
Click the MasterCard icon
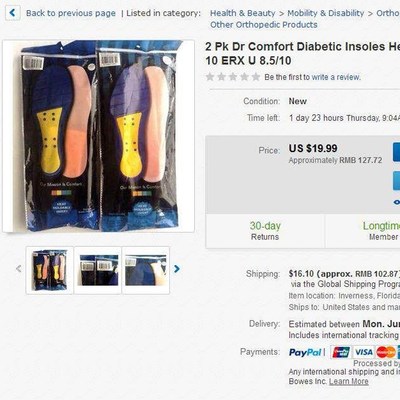tap(386, 352)
